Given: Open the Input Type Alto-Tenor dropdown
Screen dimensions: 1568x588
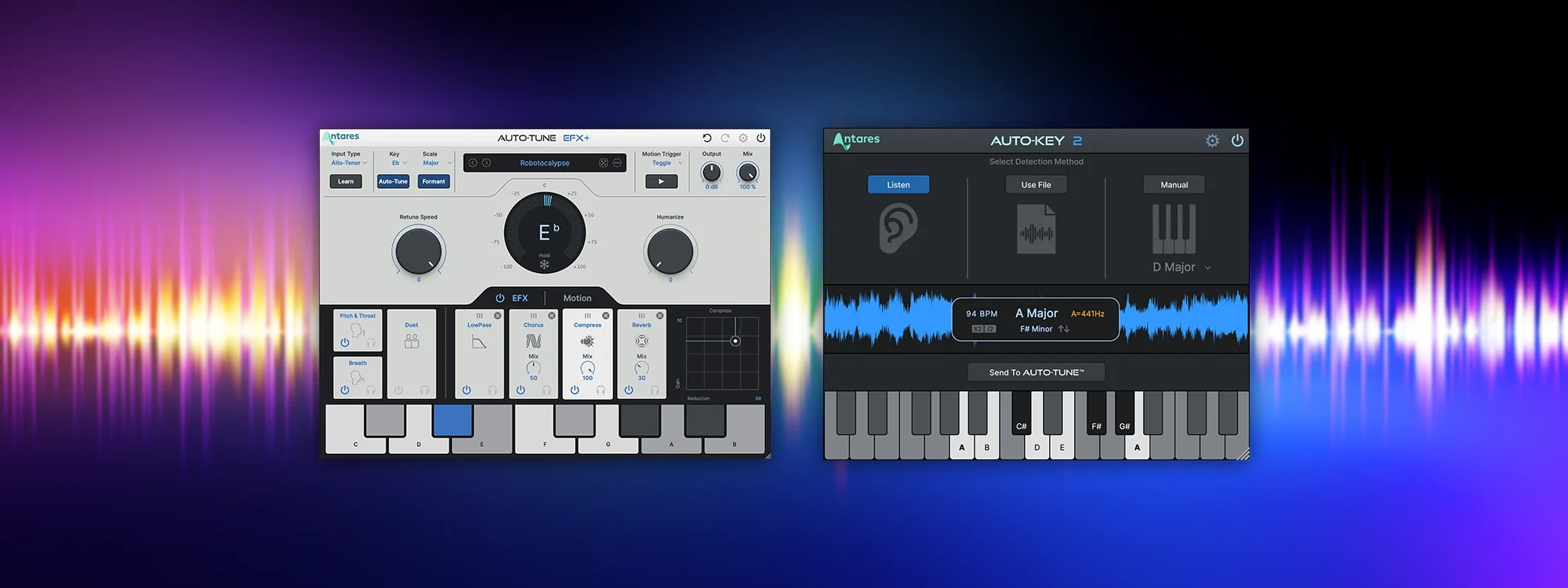Looking at the screenshot, I should [x=349, y=163].
